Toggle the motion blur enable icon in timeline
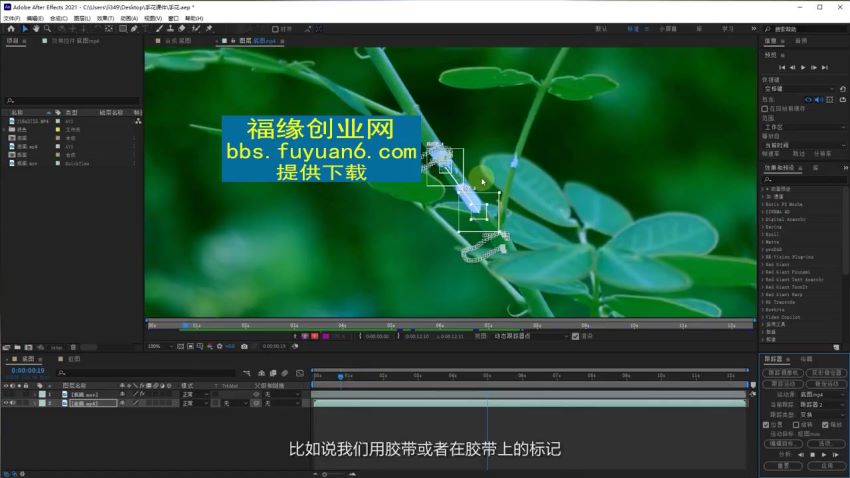 [x=285, y=373]
